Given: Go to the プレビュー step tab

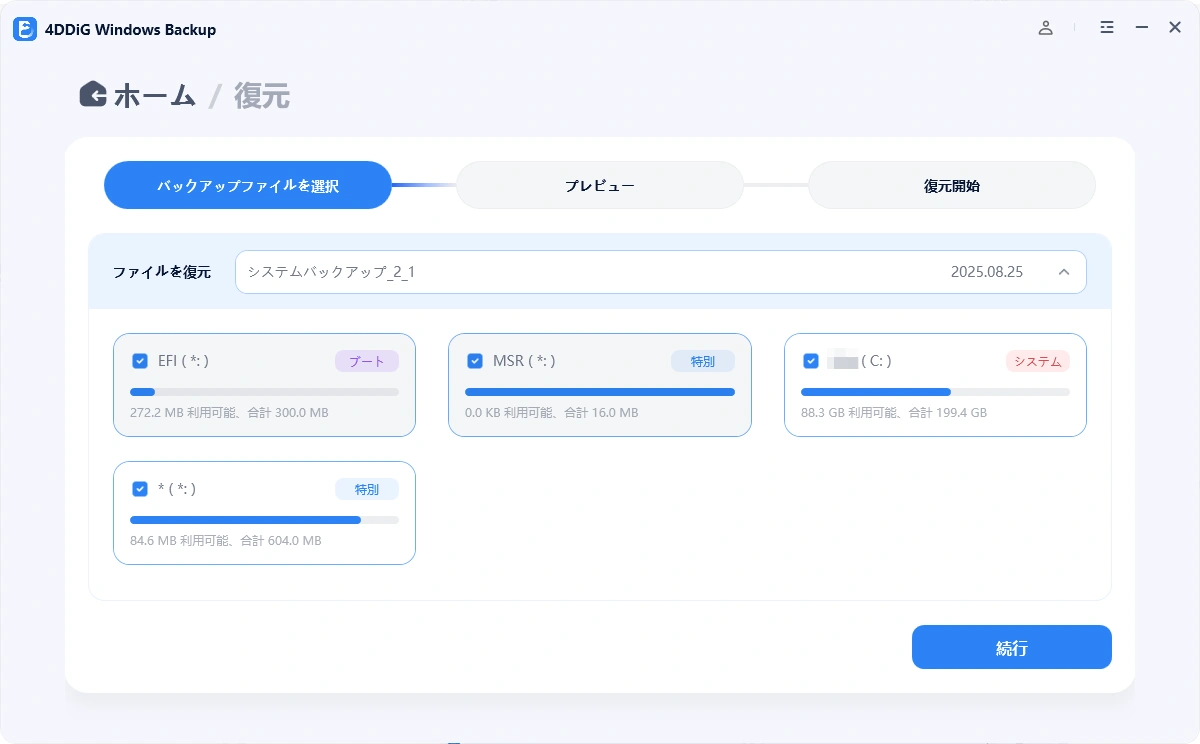Looking at the screenshot, I should click(600, 185).
